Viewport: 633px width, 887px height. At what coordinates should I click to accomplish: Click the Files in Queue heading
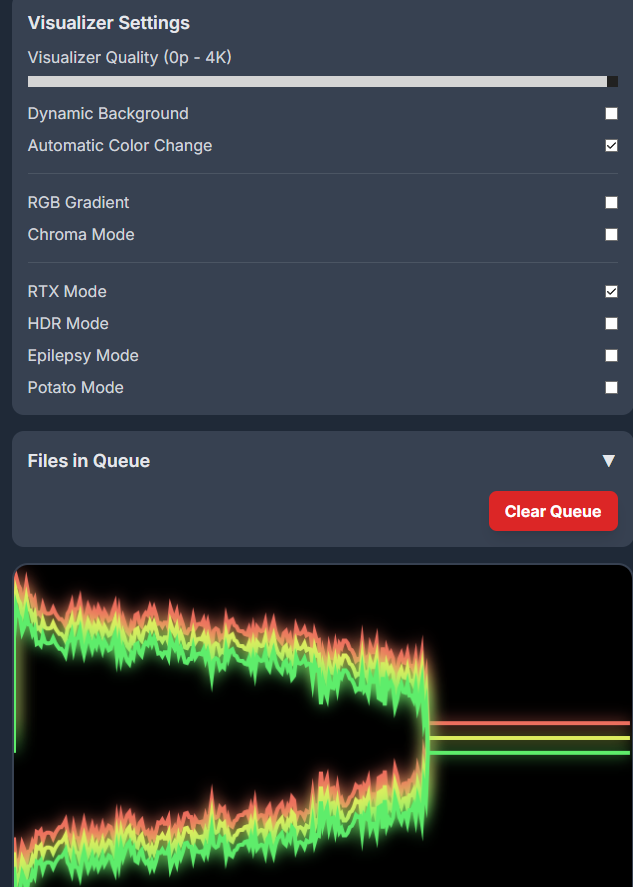click(89, 461)
